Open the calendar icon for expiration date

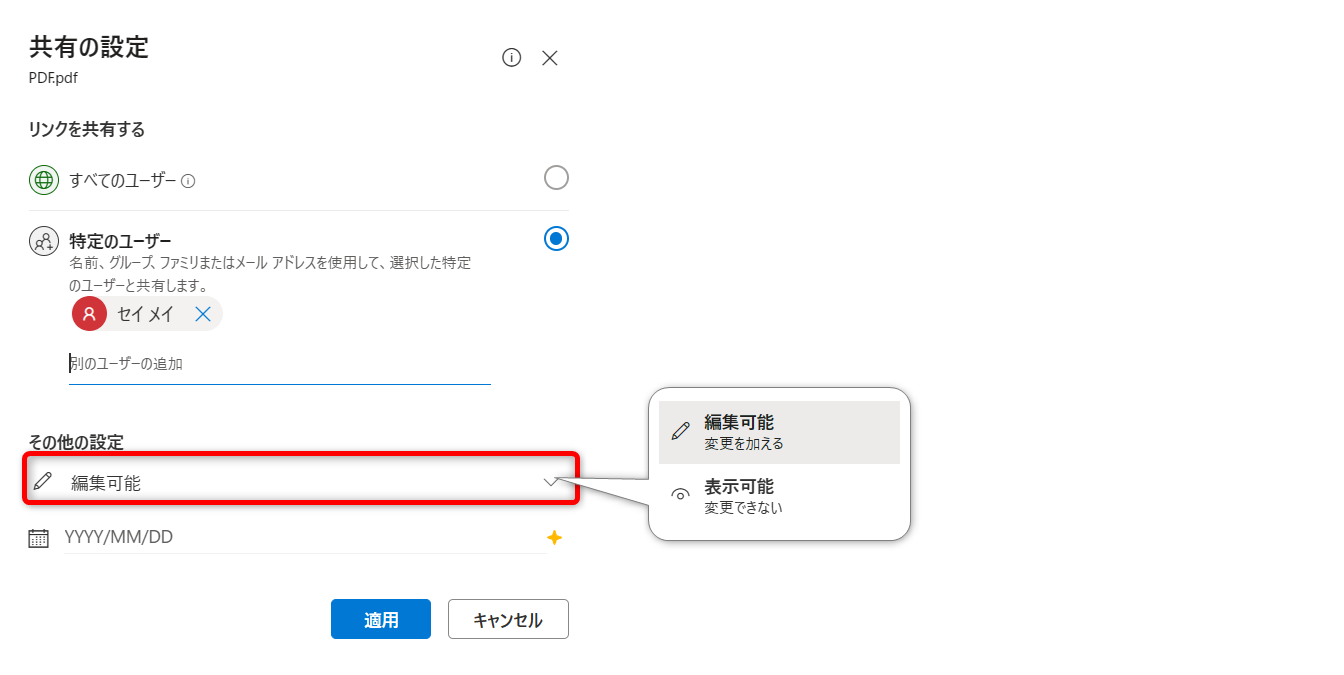pos(38,538)
